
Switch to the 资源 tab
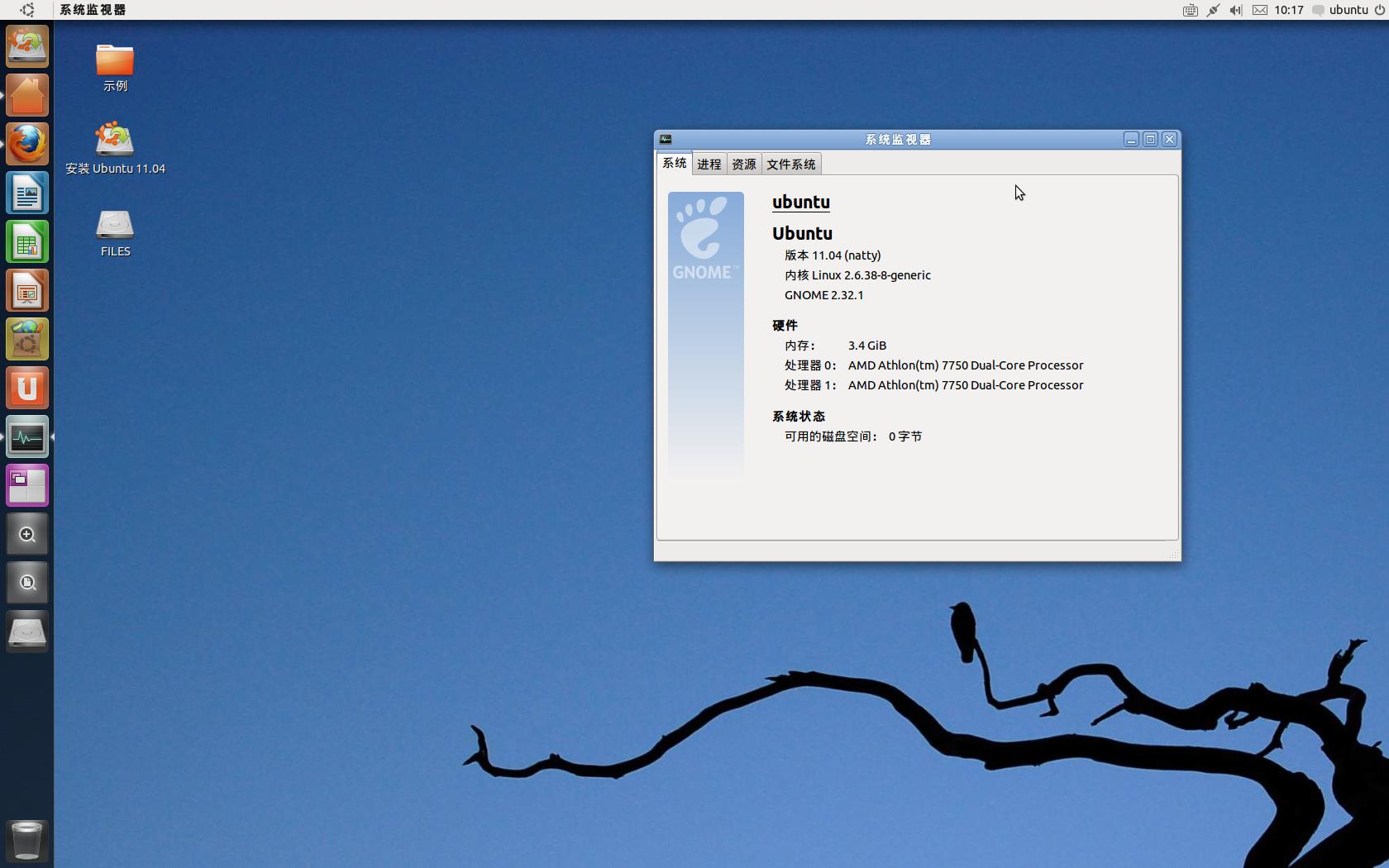[x=743, y=164]
